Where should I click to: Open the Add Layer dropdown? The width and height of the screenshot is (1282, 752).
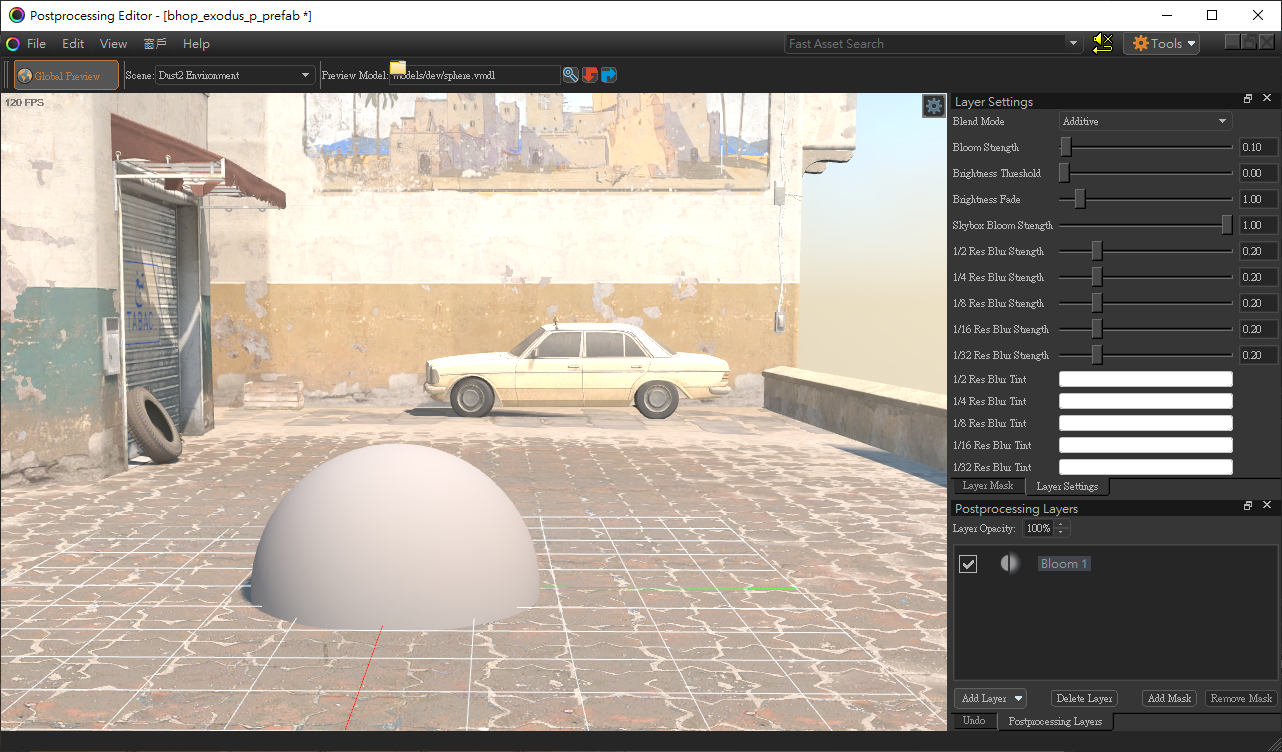tap(990, 698)
